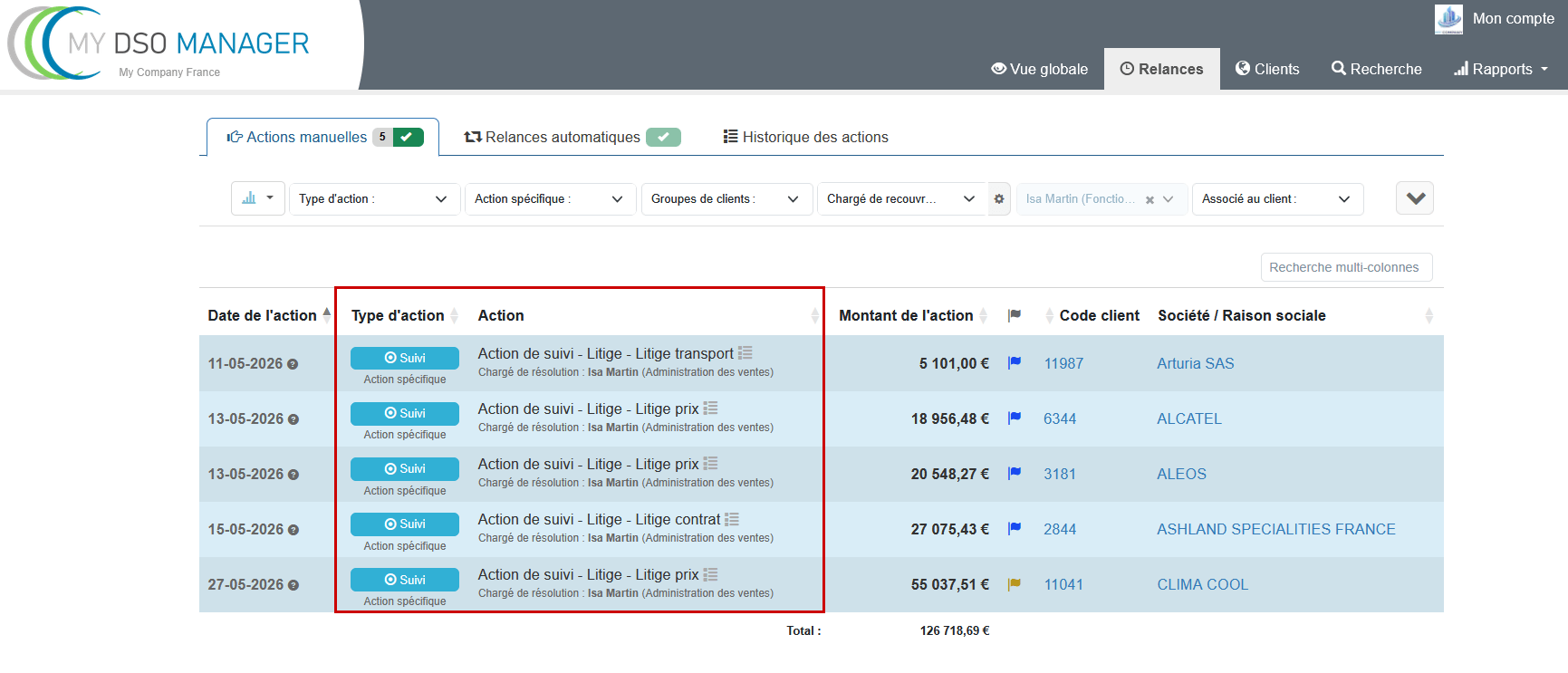
Task: Expand more filters with the chevron button
Action: (x=1415, y=198)
